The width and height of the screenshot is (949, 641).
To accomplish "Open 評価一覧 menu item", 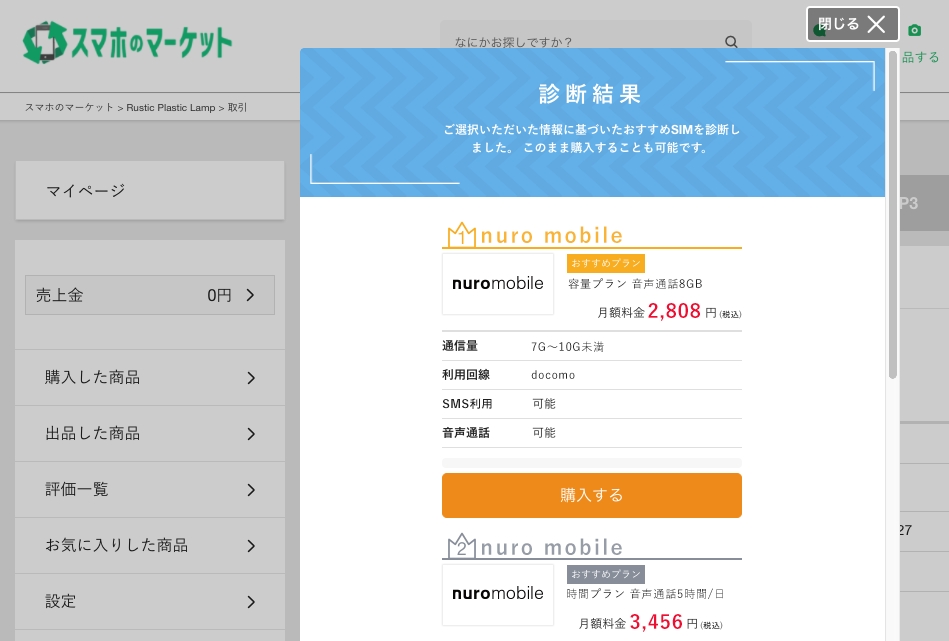I will [149, 489].
